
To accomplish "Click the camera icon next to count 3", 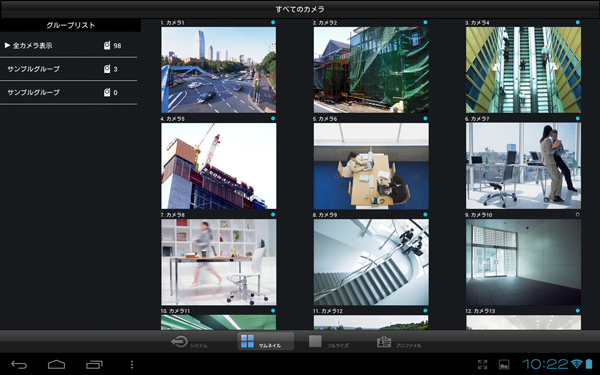I will (107, 69).
